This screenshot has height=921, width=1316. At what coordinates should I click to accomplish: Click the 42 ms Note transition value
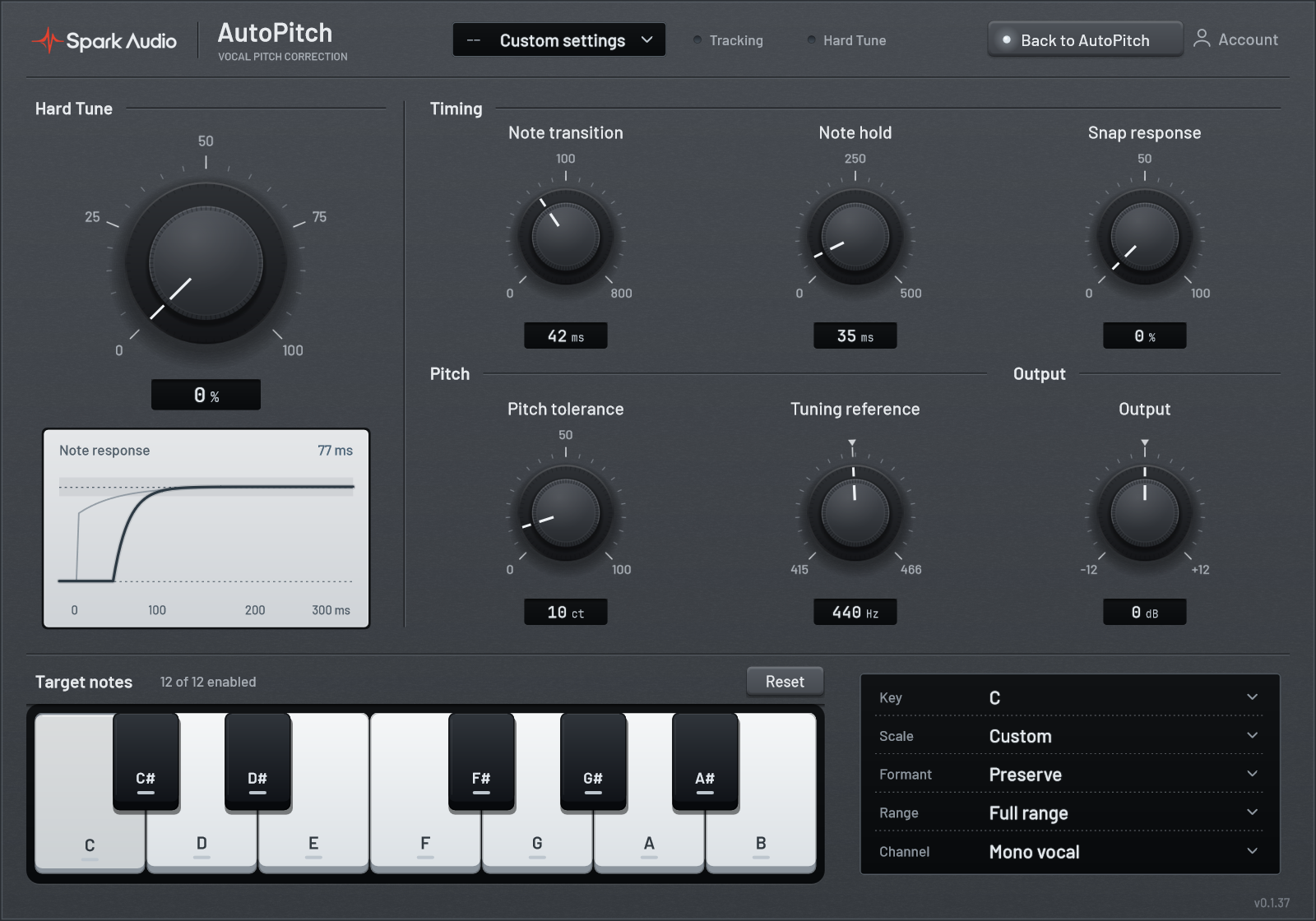pos(566,336)
